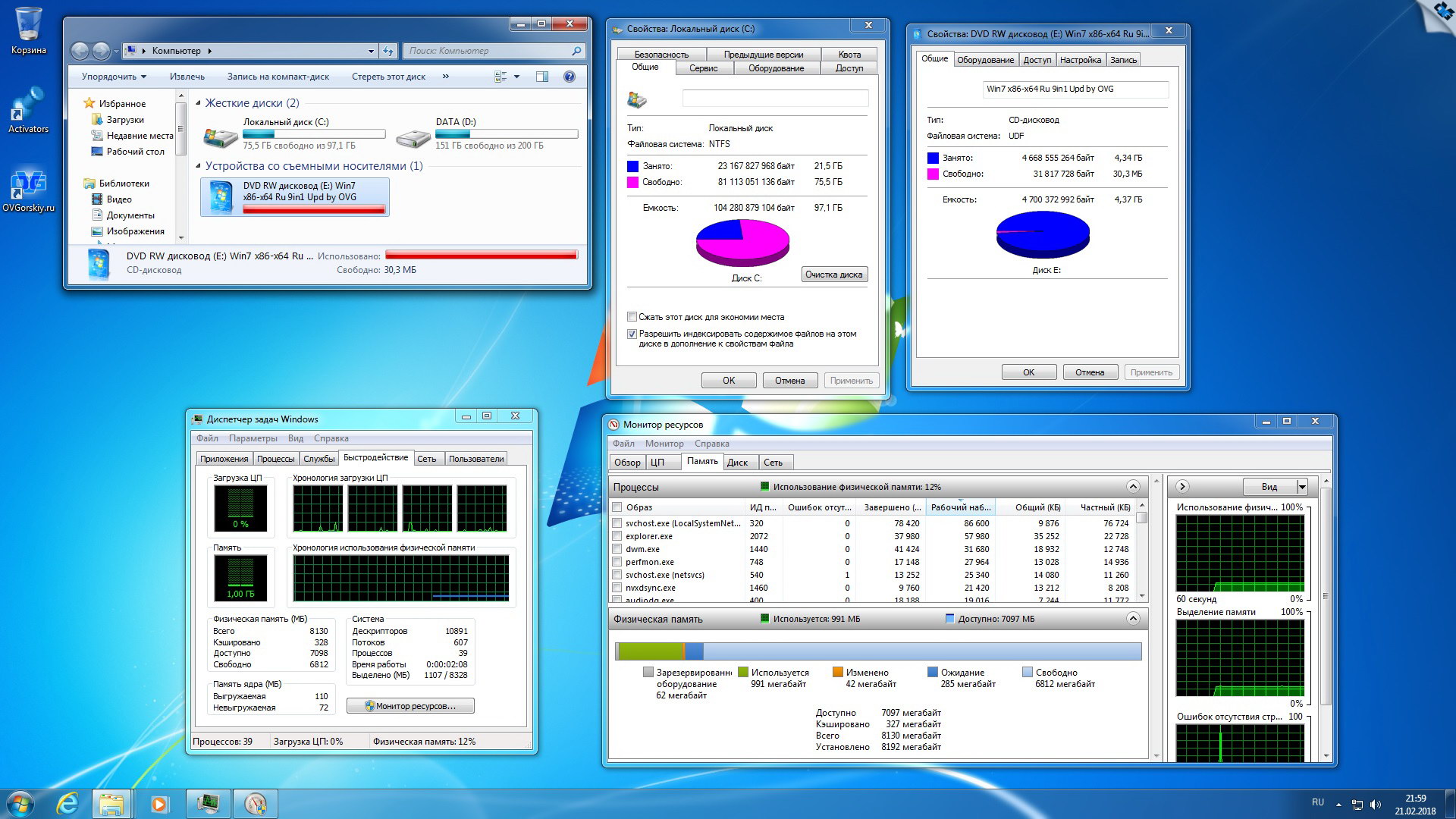Enable the compress this disk checkbox
This screenshot has width=1456, height=819.
pos(632,317)
